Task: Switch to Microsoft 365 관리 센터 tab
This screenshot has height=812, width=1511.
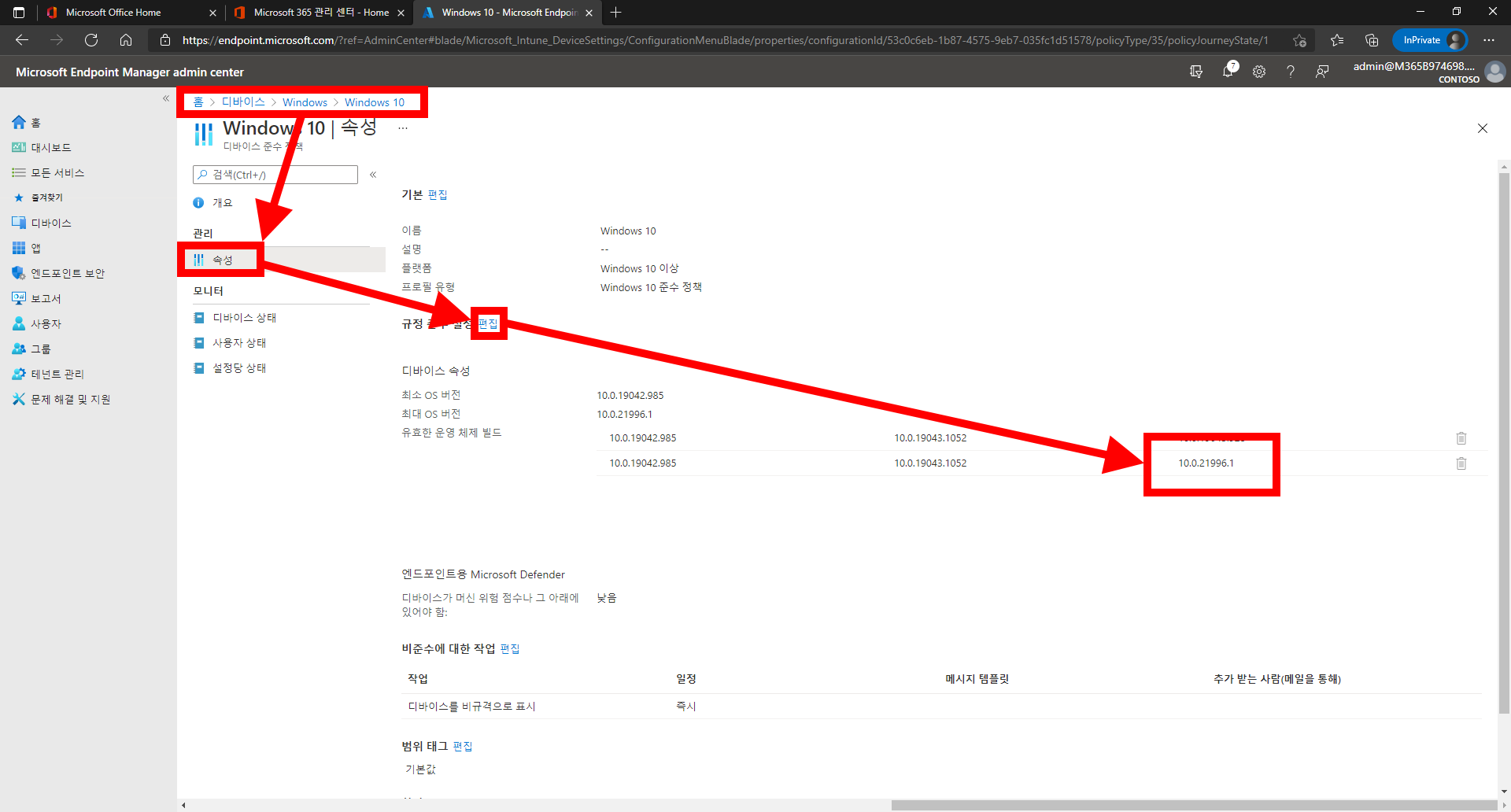Action: tap(321, 13)
